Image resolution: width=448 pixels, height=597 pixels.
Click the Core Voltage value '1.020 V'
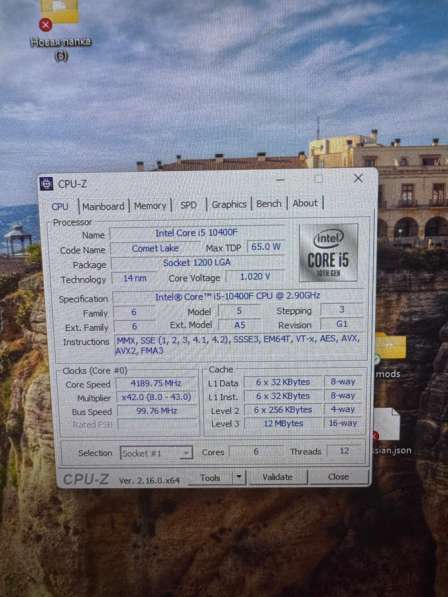[255, 276]
